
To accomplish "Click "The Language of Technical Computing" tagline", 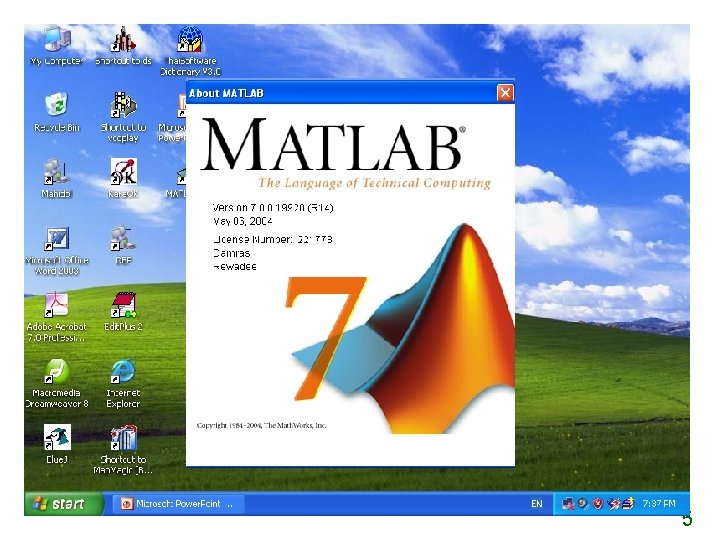I will 375,183.
